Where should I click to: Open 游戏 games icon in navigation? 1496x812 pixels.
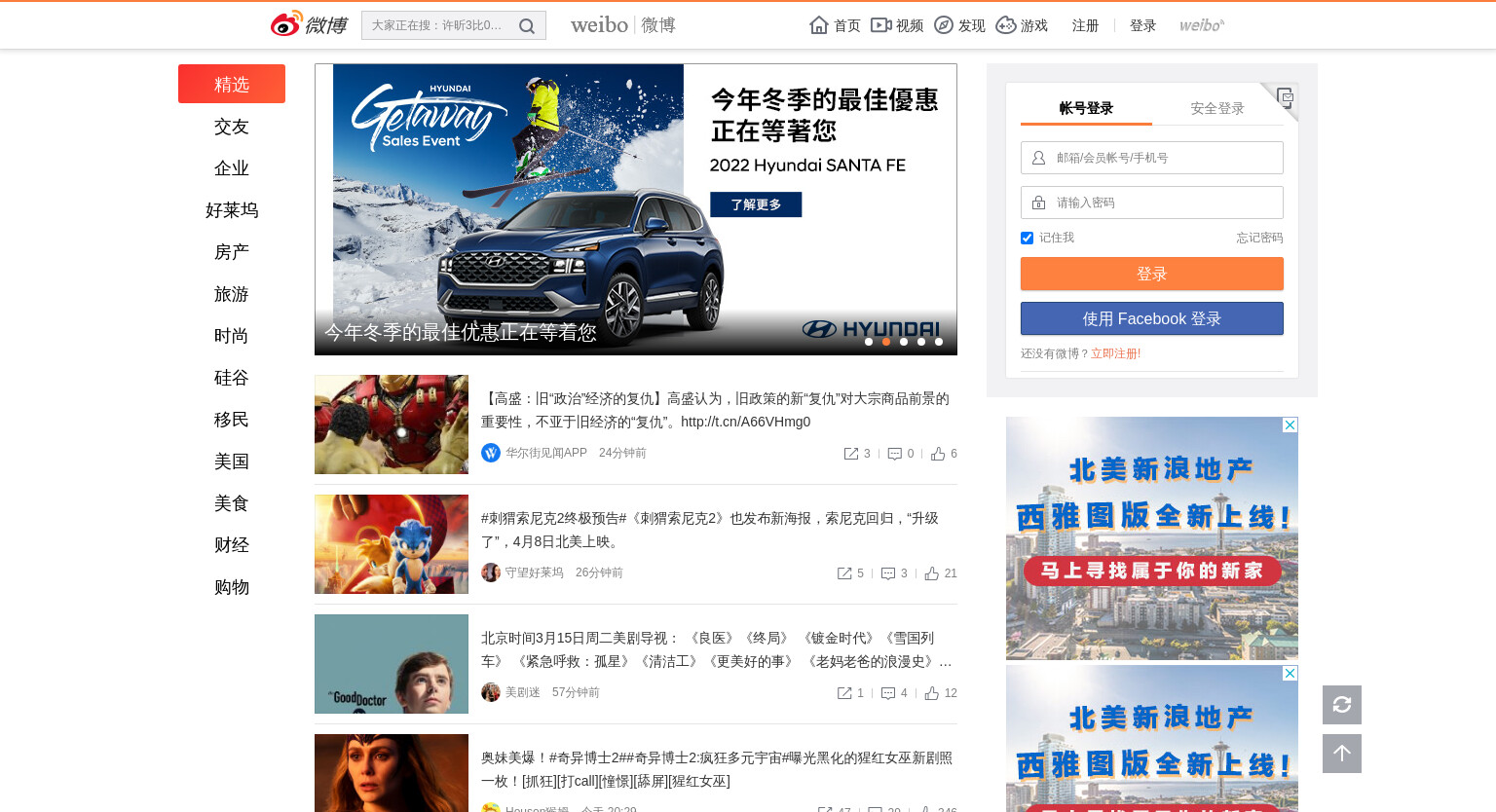coord(1006,25)
